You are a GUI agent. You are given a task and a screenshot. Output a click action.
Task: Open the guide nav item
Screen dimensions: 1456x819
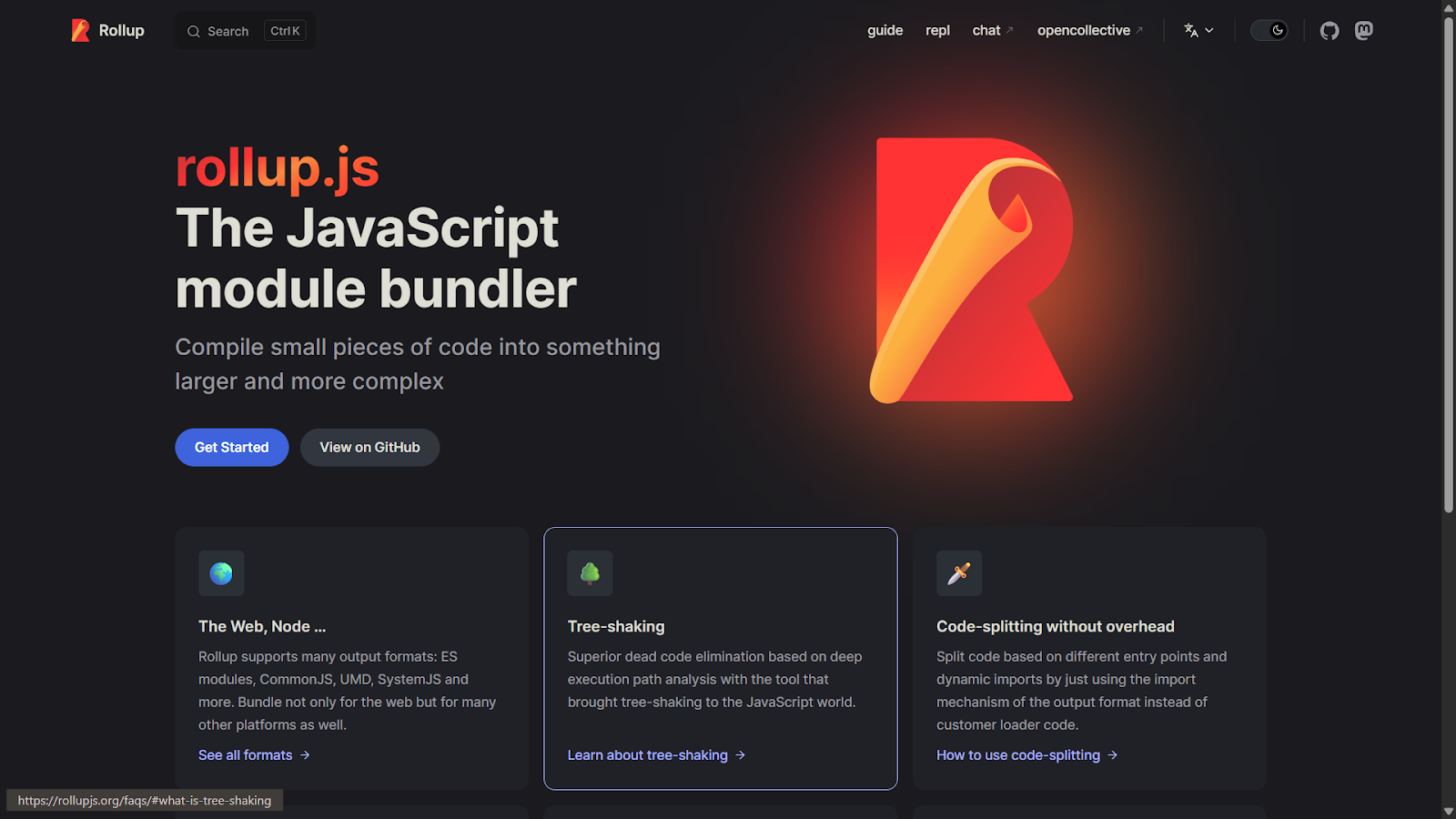(x=885, y=31)
